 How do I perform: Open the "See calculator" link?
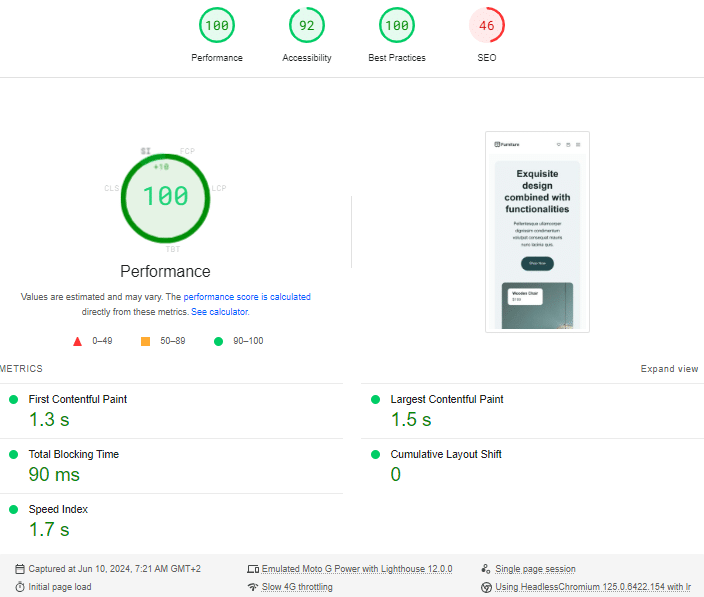coord(219,312)
